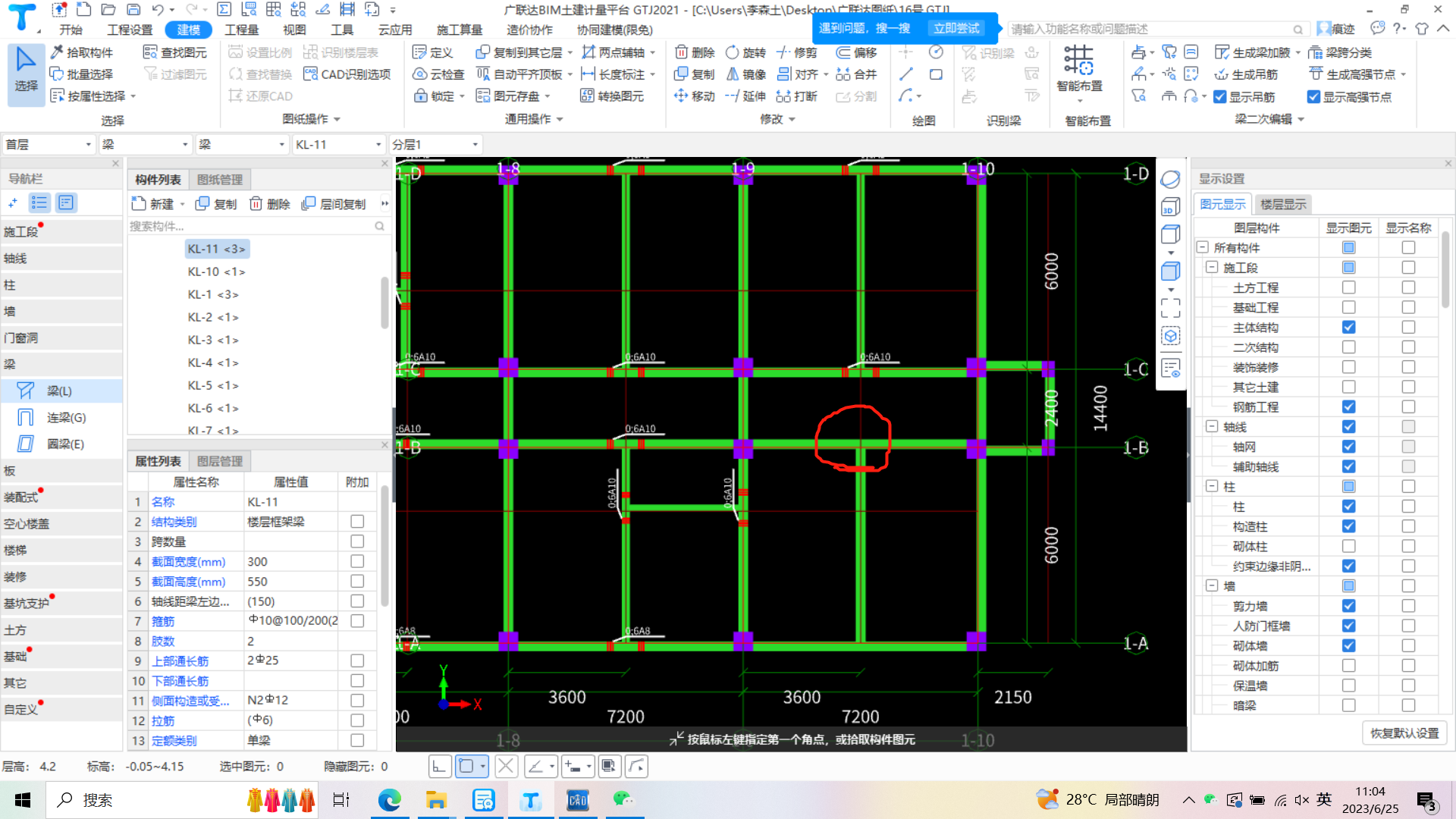
Task: Select KL-10 <1> in component list
Action: pyautogui.click(x=216, y=271)
